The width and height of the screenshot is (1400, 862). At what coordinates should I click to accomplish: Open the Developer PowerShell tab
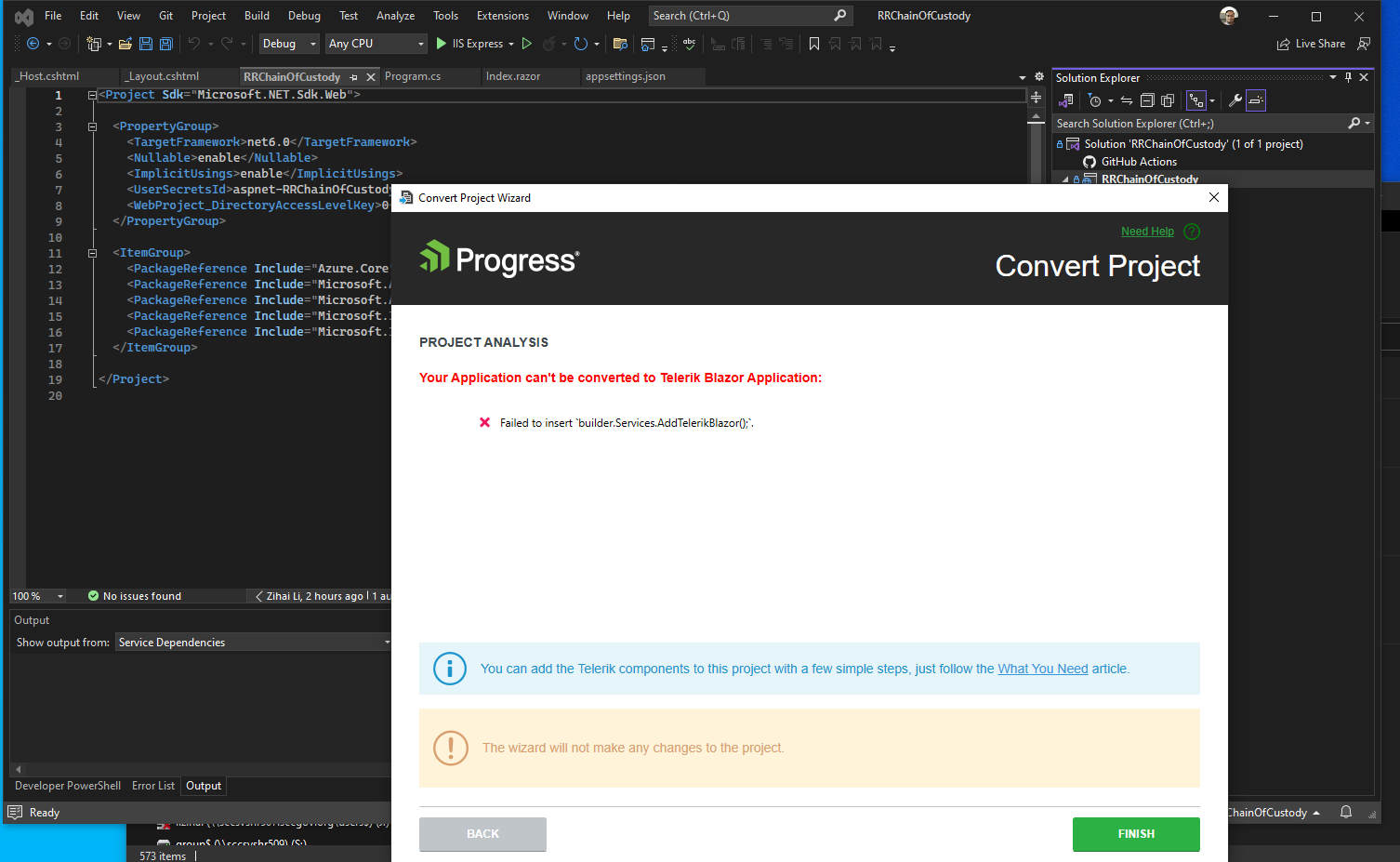(x=68, y=786)
